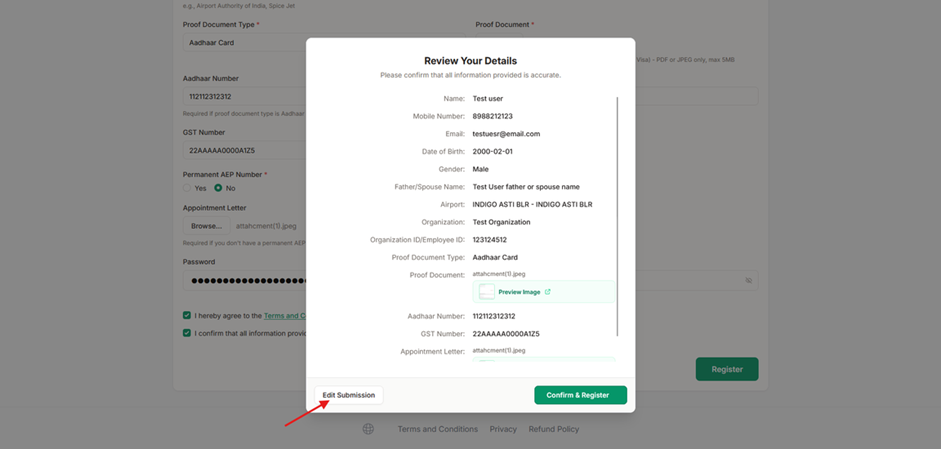941x449 pixels.
Task: Click Browse... button for Appointment Letter
Action: (207, 226)
